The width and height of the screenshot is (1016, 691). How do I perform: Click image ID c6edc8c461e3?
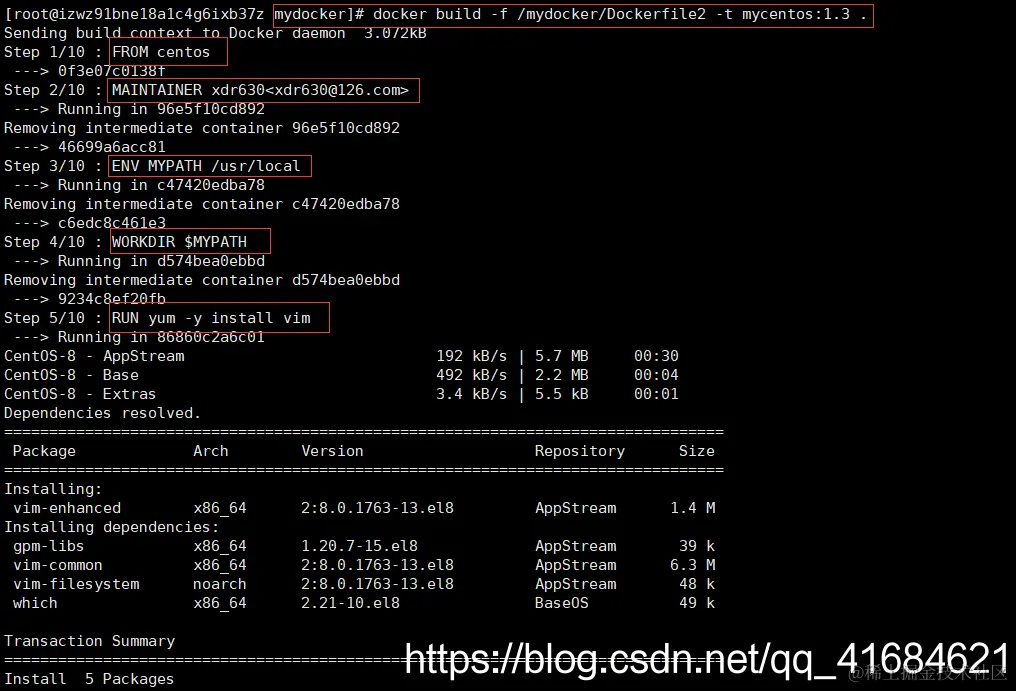point(111,223)
